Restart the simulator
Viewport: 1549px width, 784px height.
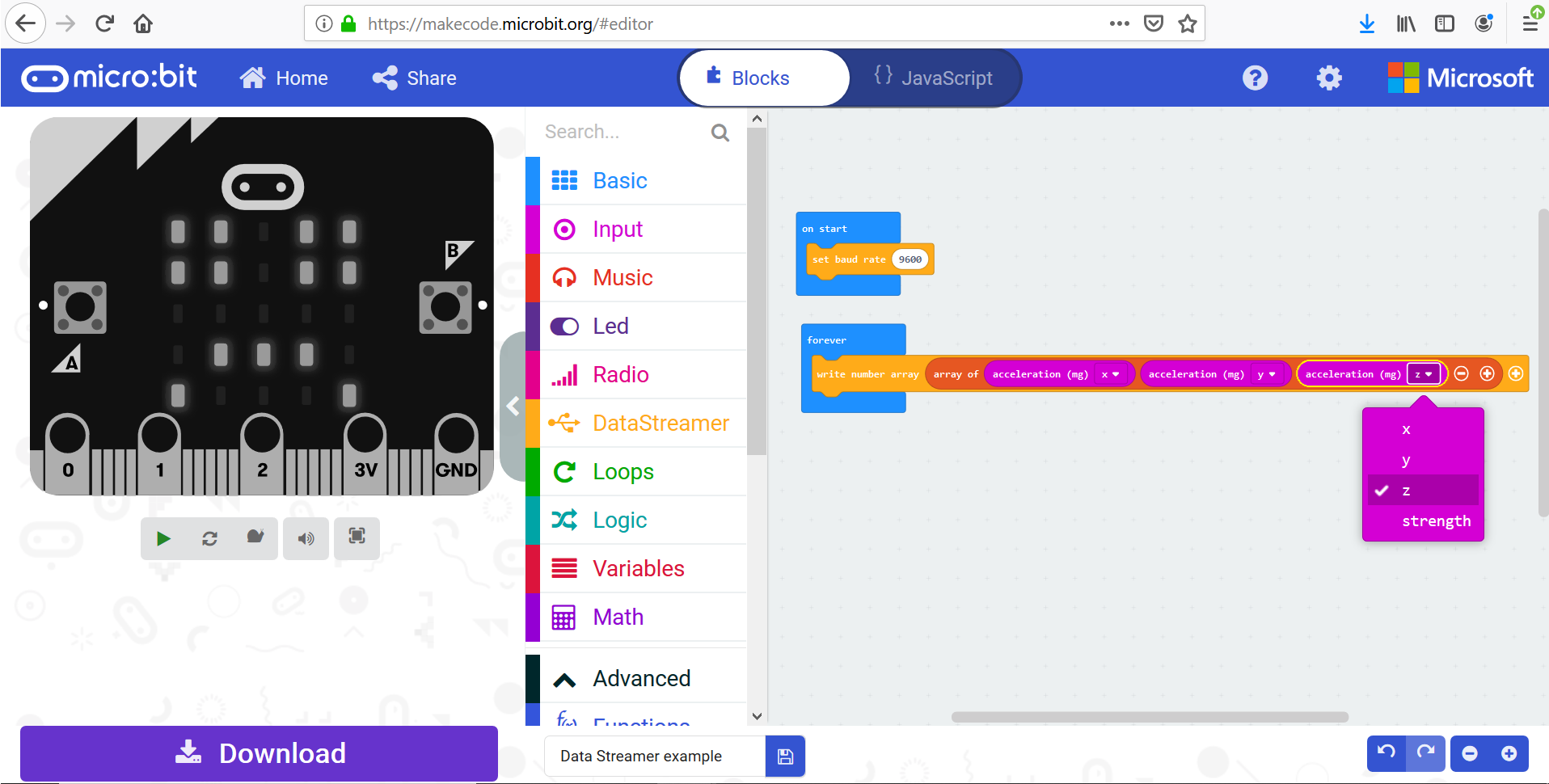click(x=209, y=538)
